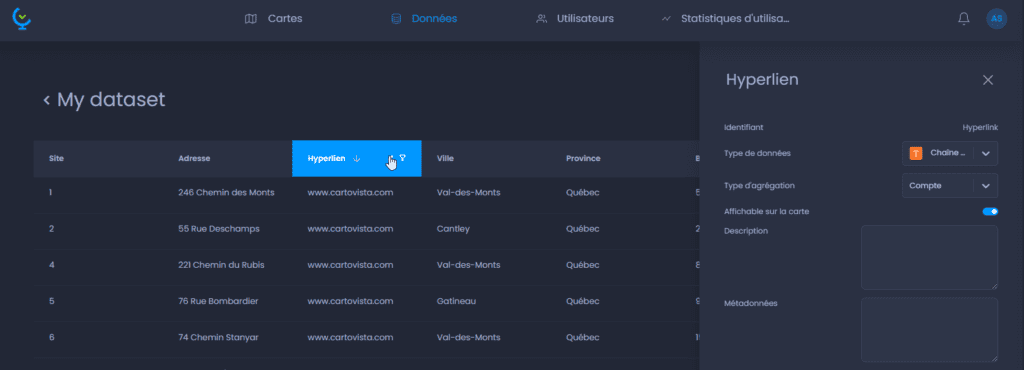
Task: Click Québec in site 1 row
Action: pyautogui.click(x=583, y=193)
